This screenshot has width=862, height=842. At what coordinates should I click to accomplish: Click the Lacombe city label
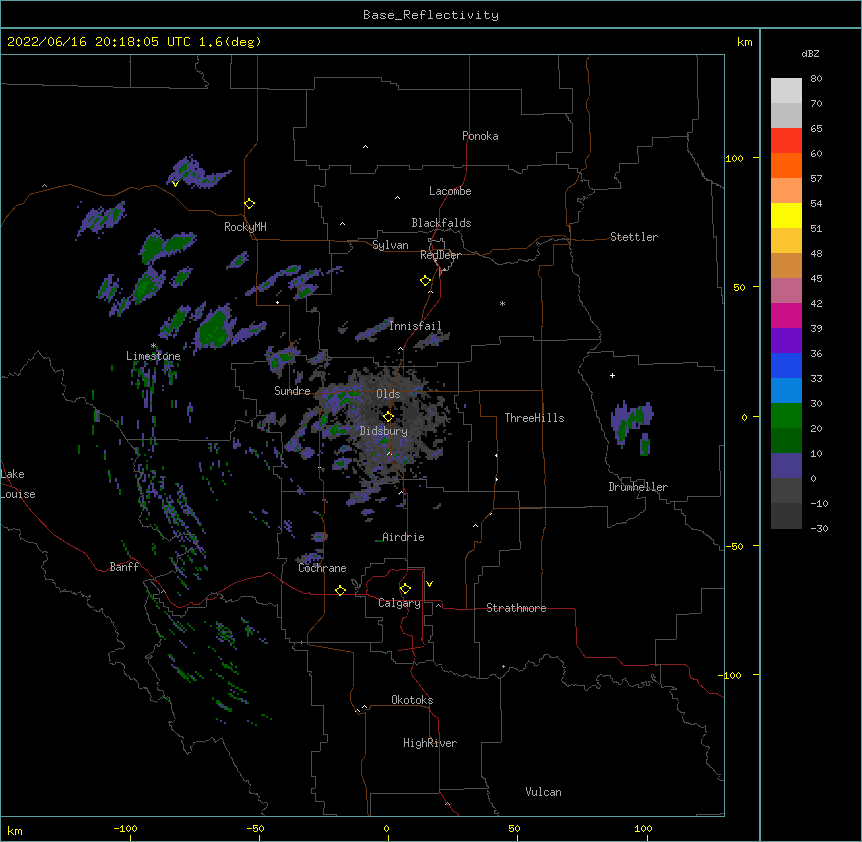(450, 191)
